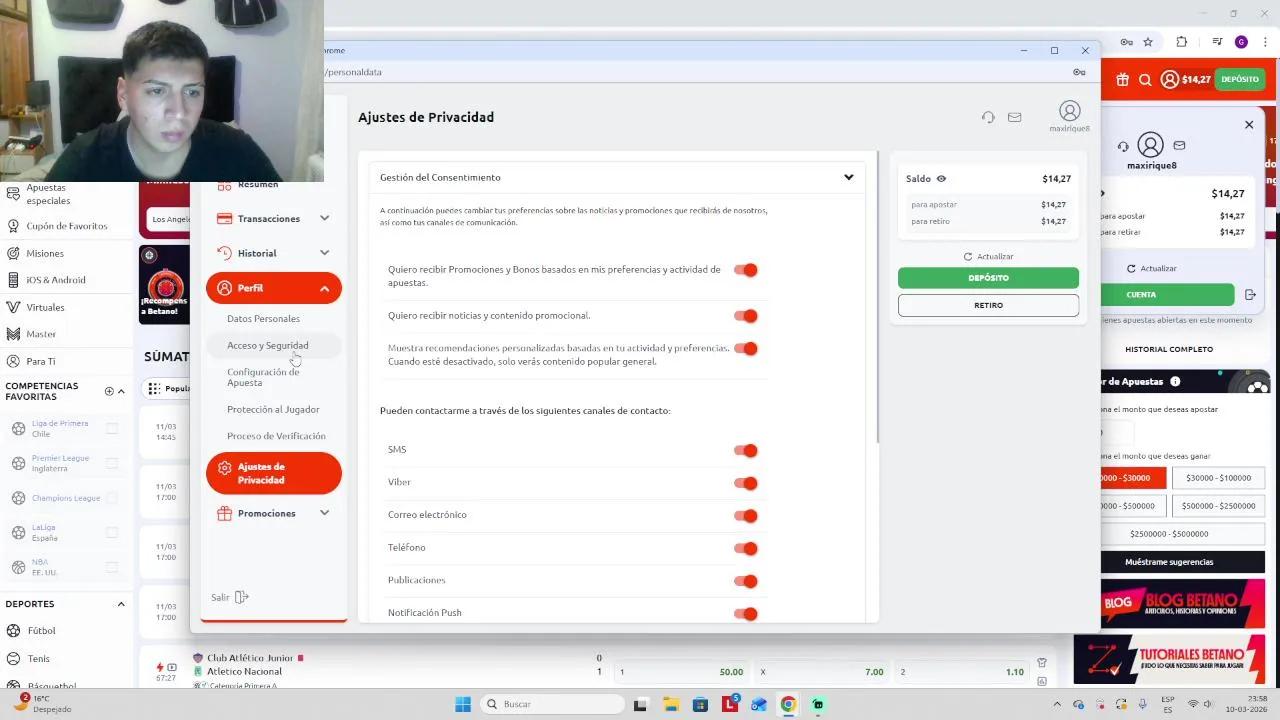Image resolution: width=1280 pixels, height=720 pixels.
Task: Click the maxirique8 user avatar in the popup
Action: click(x=1069, y=111)
